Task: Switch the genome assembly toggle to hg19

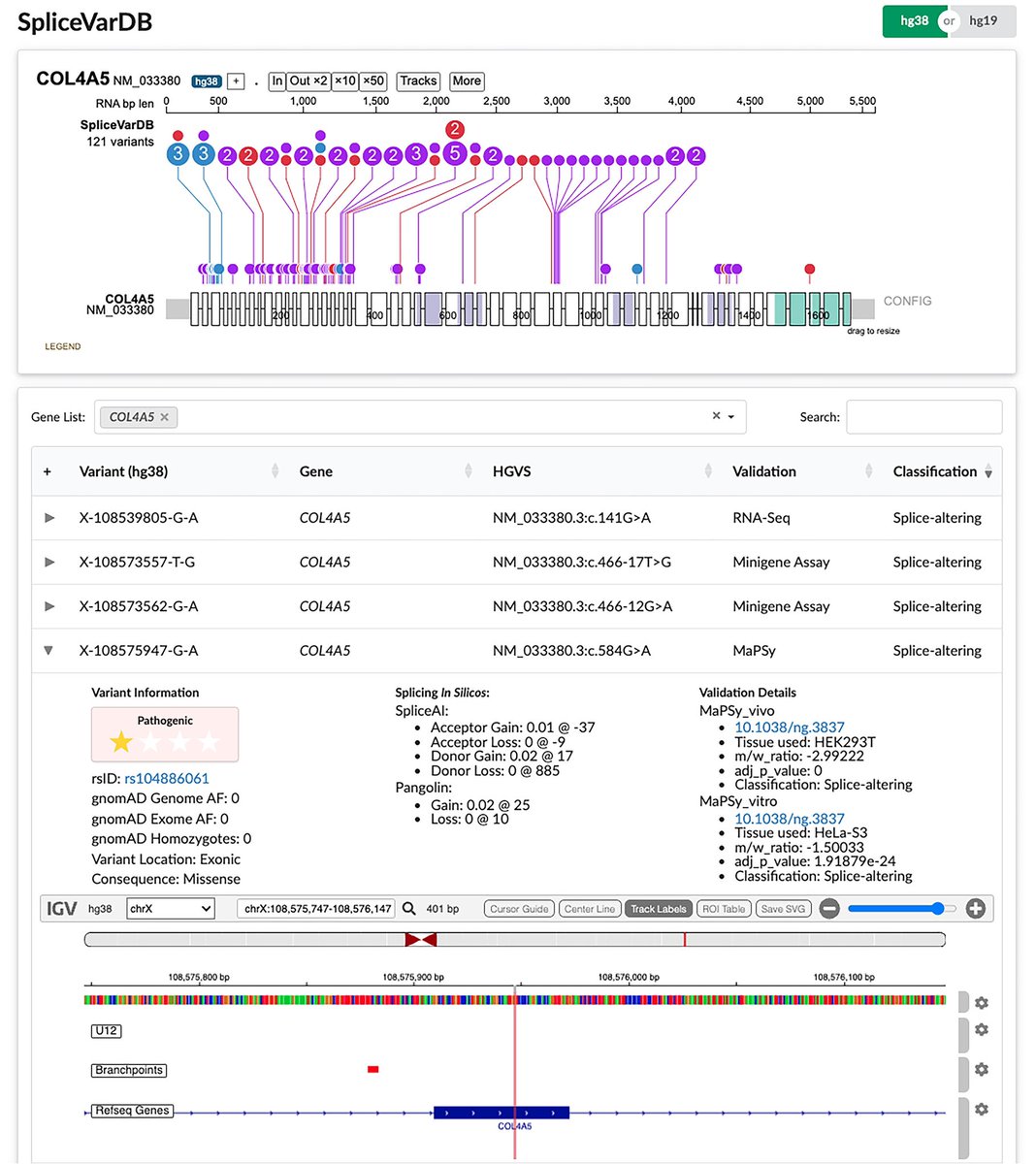Action: point(986,20)
